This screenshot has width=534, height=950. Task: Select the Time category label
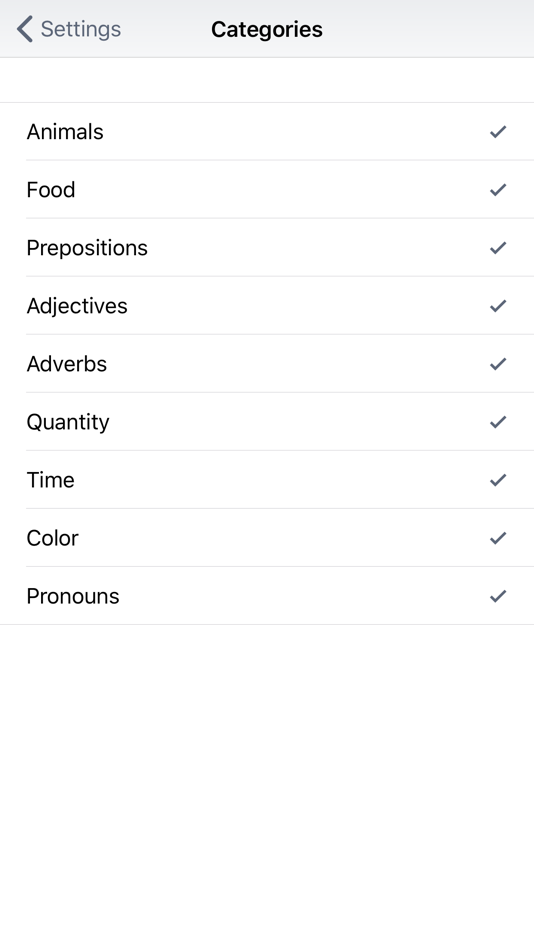coord(50,480)
